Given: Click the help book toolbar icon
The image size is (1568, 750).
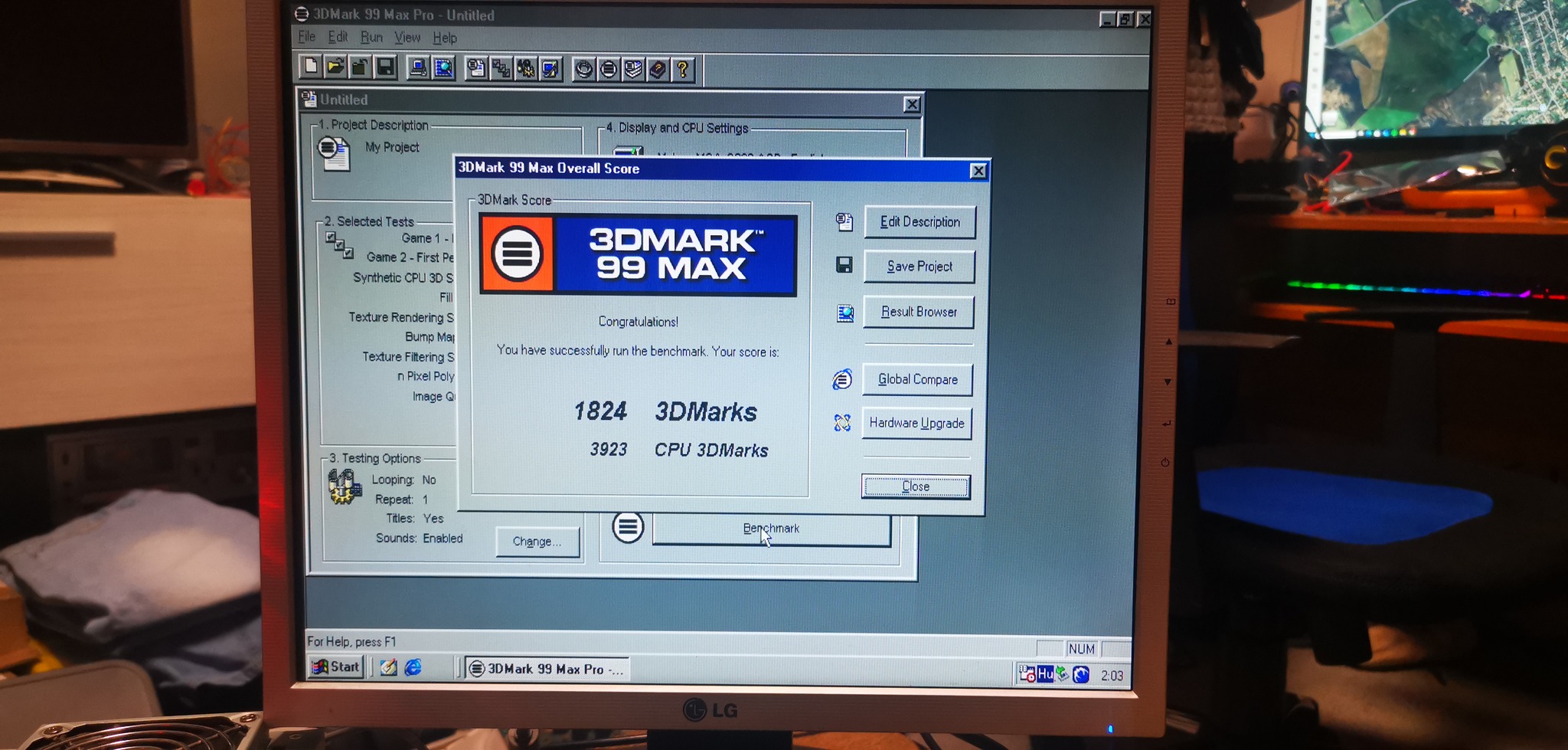Looking at the screenshot, I should tap(658, 70).
